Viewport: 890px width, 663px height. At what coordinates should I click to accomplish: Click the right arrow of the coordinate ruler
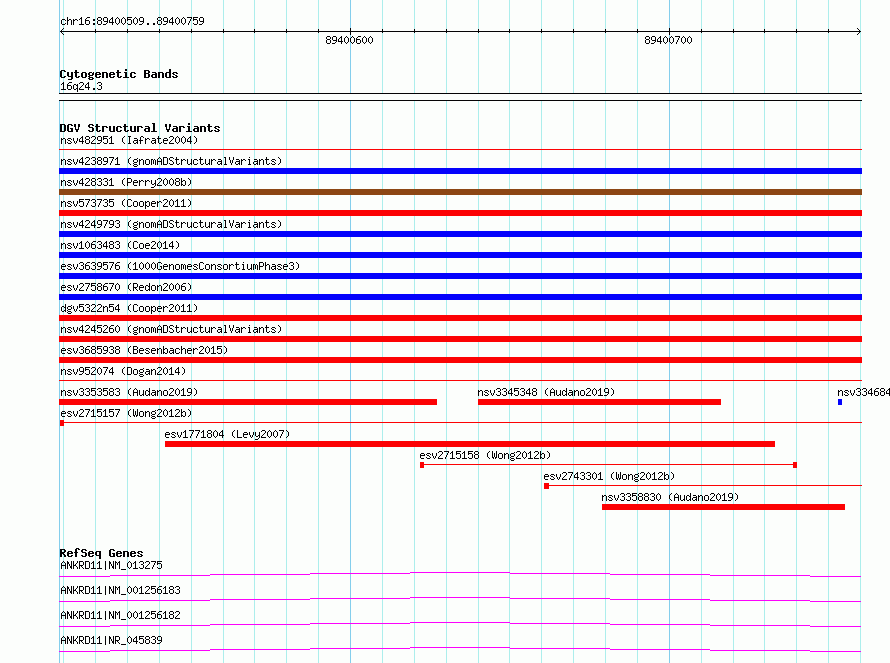858,32
